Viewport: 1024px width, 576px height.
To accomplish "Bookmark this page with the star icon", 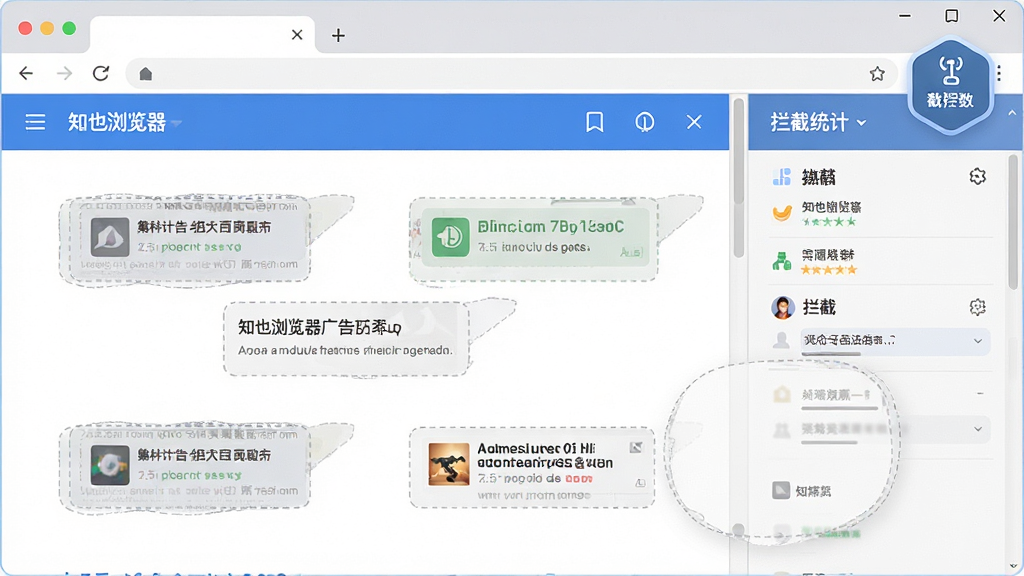I will pyautogui.click(x=877, y=74).
